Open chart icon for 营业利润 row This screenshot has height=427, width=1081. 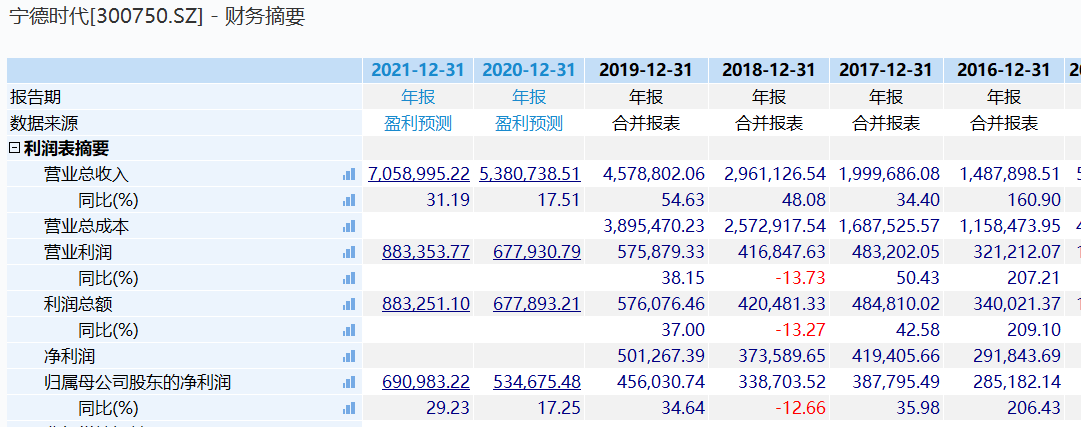[349, 252]
